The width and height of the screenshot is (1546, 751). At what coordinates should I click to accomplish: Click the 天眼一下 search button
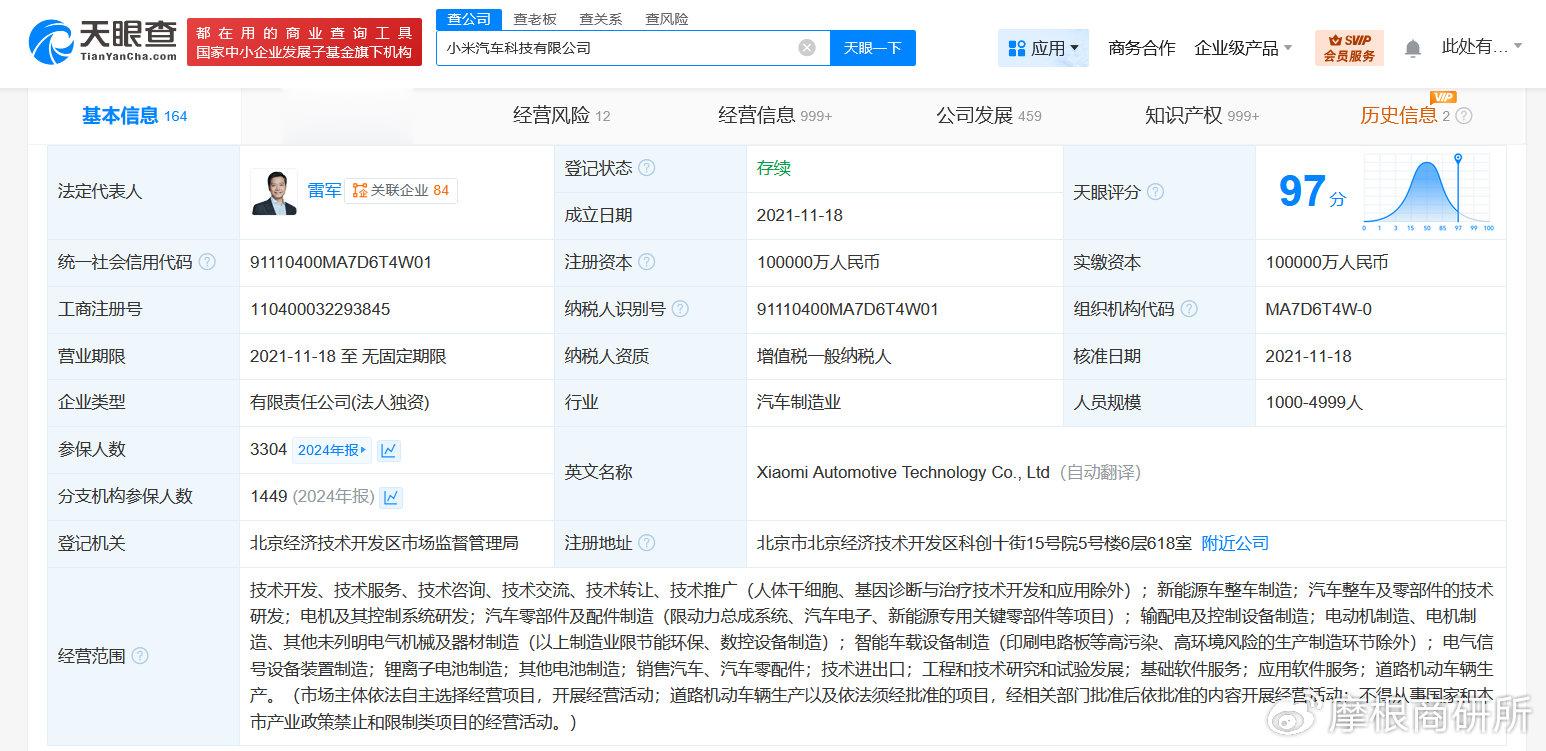873,48
